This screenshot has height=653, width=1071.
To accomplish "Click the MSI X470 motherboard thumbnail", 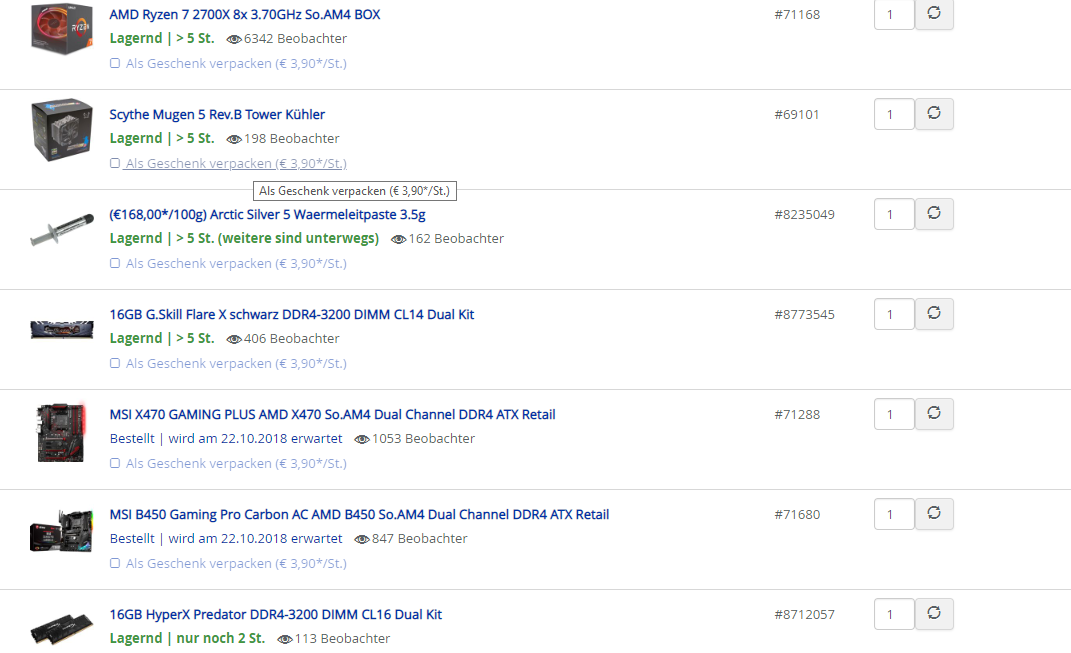I will pos(61,432).
